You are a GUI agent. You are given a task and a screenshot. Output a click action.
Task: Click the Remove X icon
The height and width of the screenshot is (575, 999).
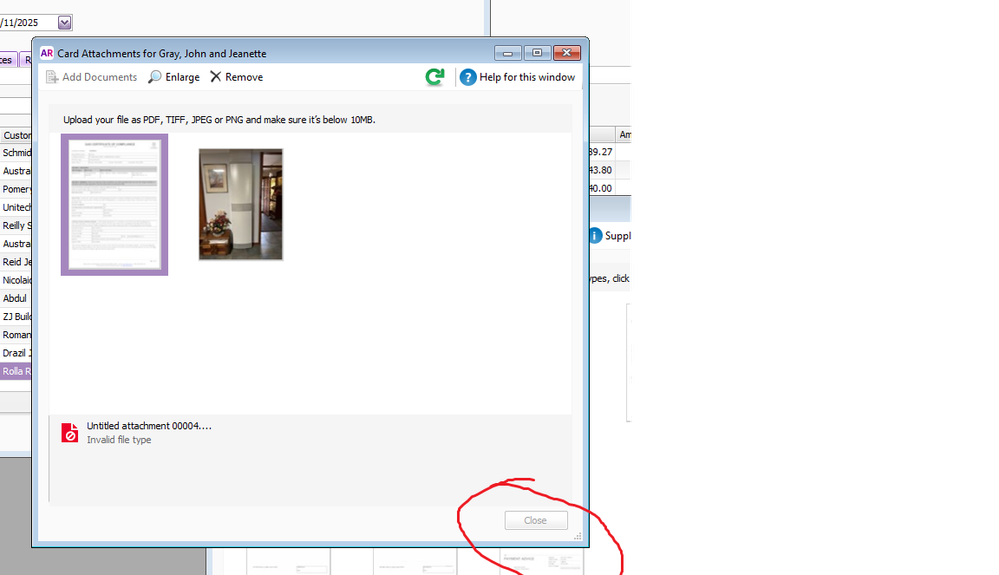[x=215, y=77]
